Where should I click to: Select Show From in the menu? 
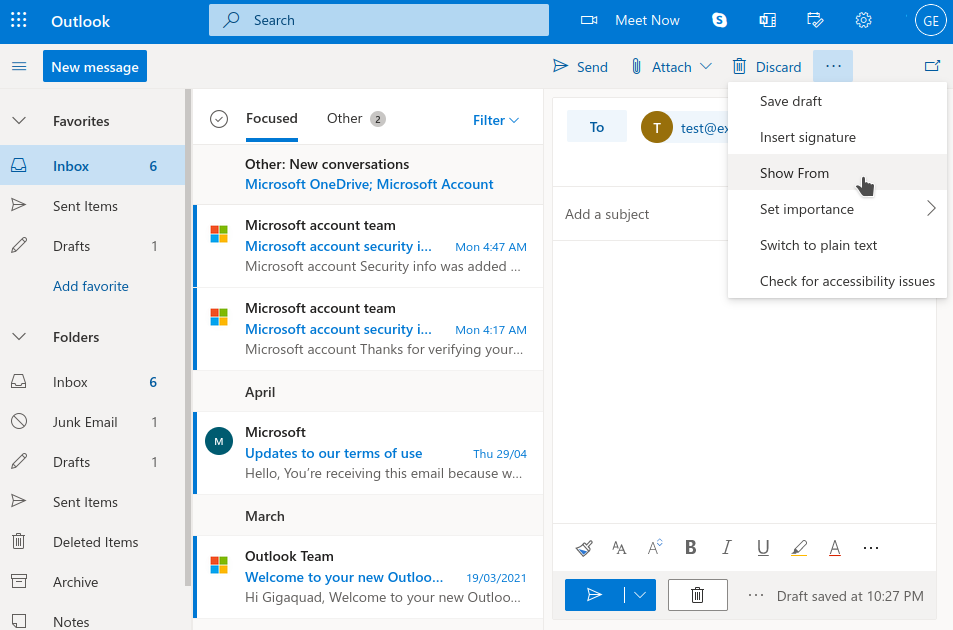coord(794,172)
